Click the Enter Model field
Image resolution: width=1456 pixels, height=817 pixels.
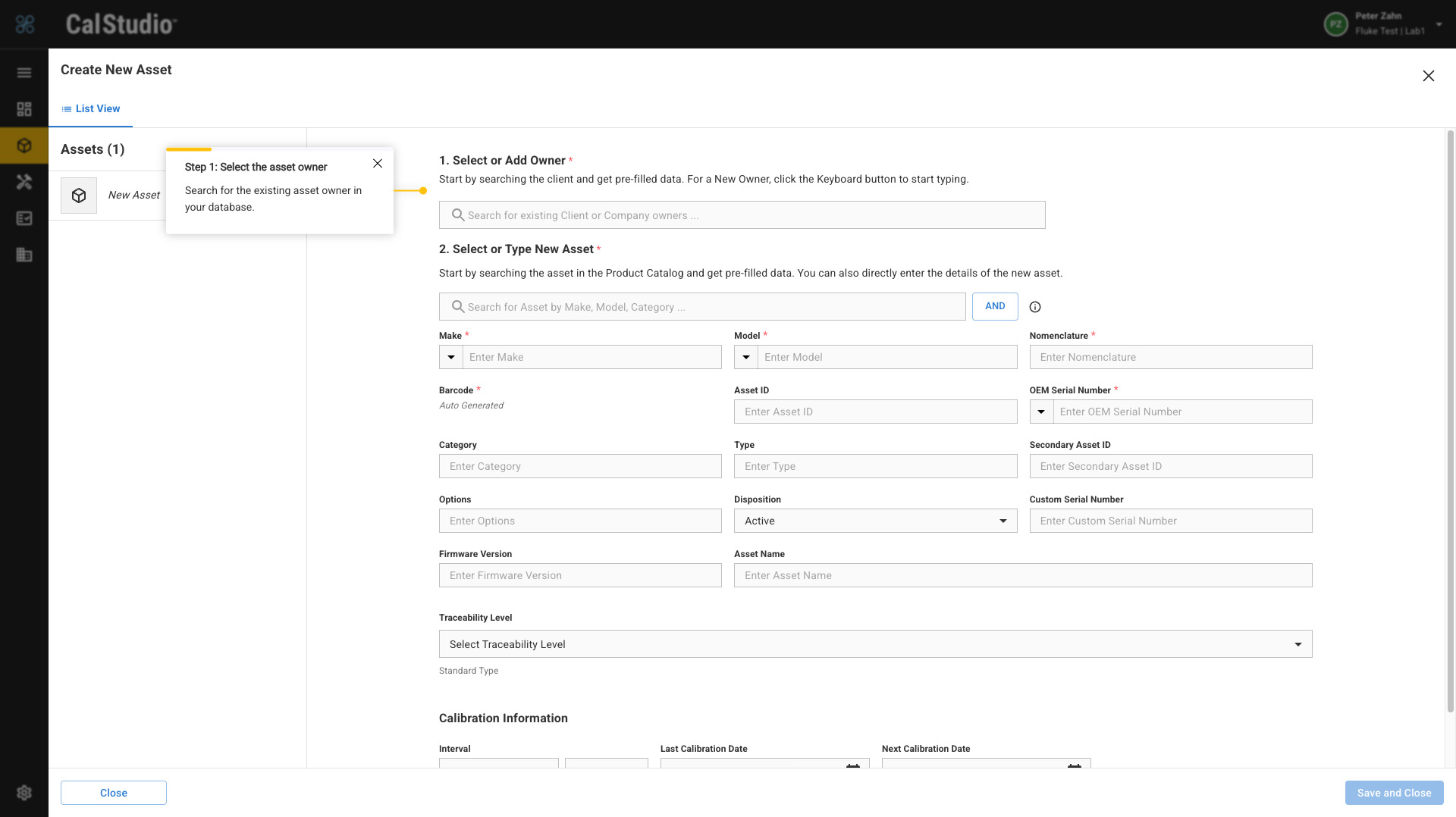(887, 357)
